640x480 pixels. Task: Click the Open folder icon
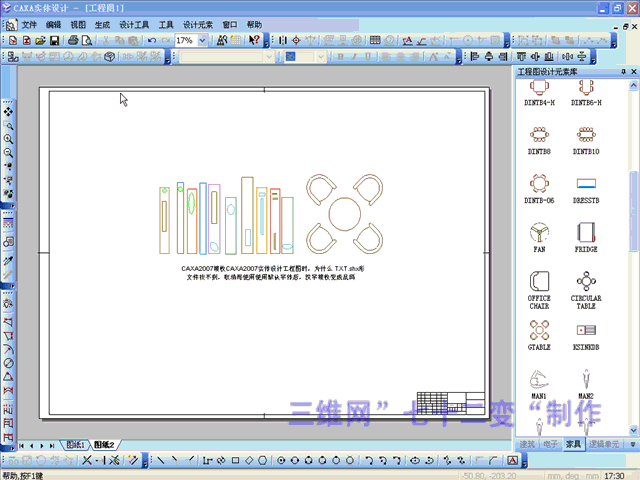click(40, 40)
